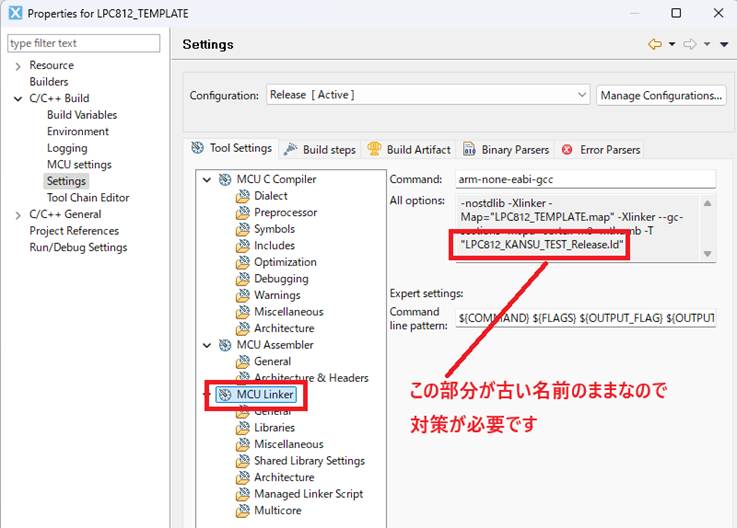737x528 pixels.
Task: Switch to the Binary Parsers tab
Action: tap(514, 149)
